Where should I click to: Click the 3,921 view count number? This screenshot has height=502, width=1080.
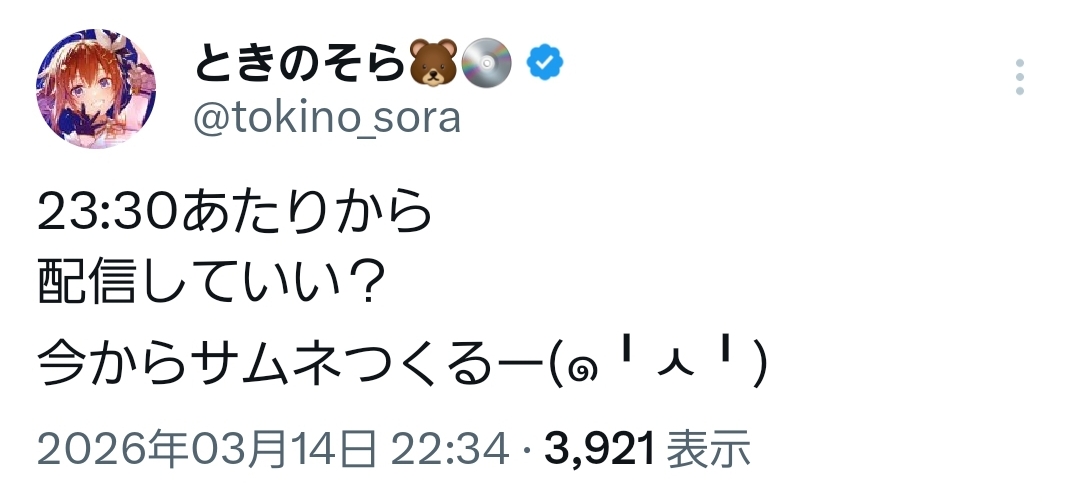click(599, 451)
